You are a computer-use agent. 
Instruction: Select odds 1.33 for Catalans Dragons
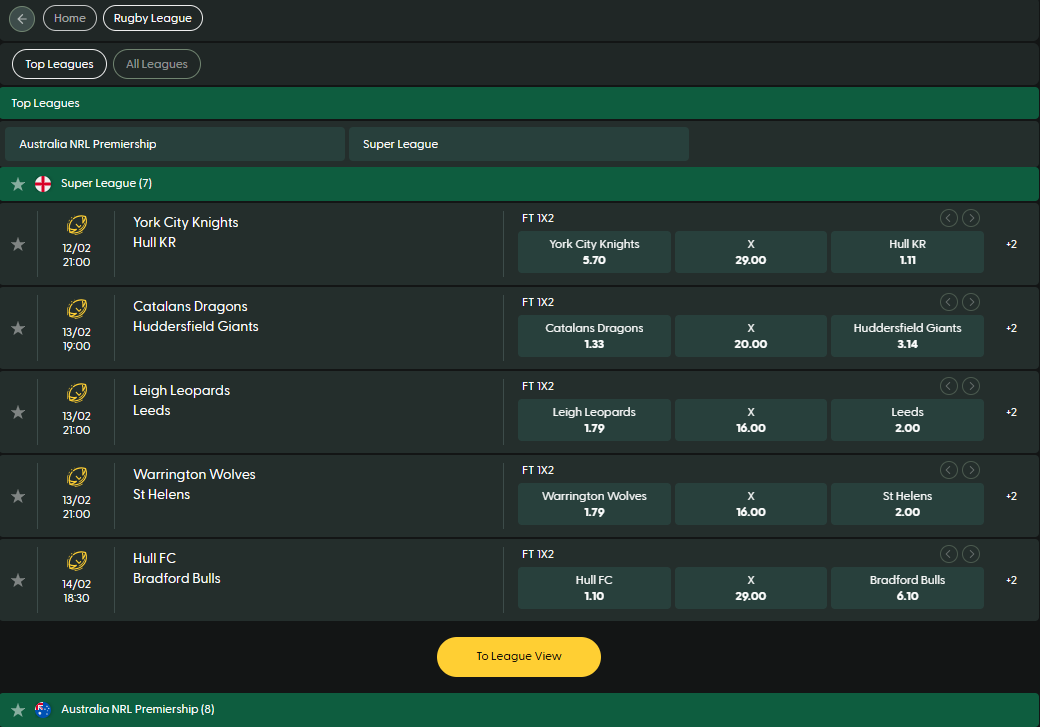point(593,336)
